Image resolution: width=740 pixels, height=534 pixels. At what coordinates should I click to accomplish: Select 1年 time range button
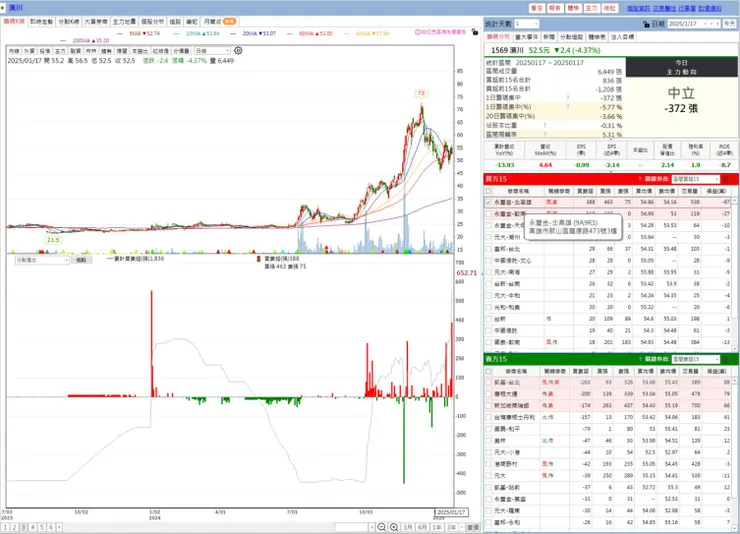coord(437,527)
